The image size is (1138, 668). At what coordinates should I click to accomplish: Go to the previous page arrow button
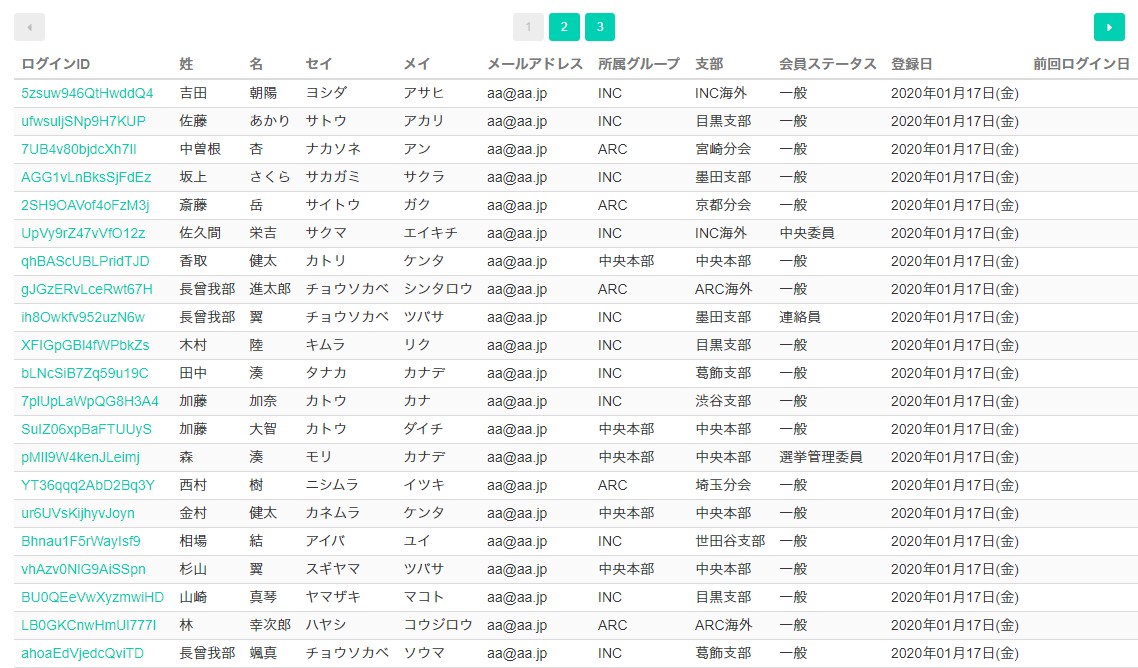[30, 27]
